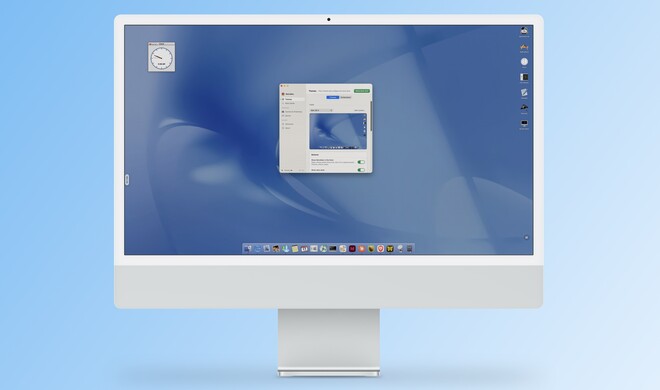Click the side handle on screen's left edge
The image size is (660, 390).
[127, 180]
